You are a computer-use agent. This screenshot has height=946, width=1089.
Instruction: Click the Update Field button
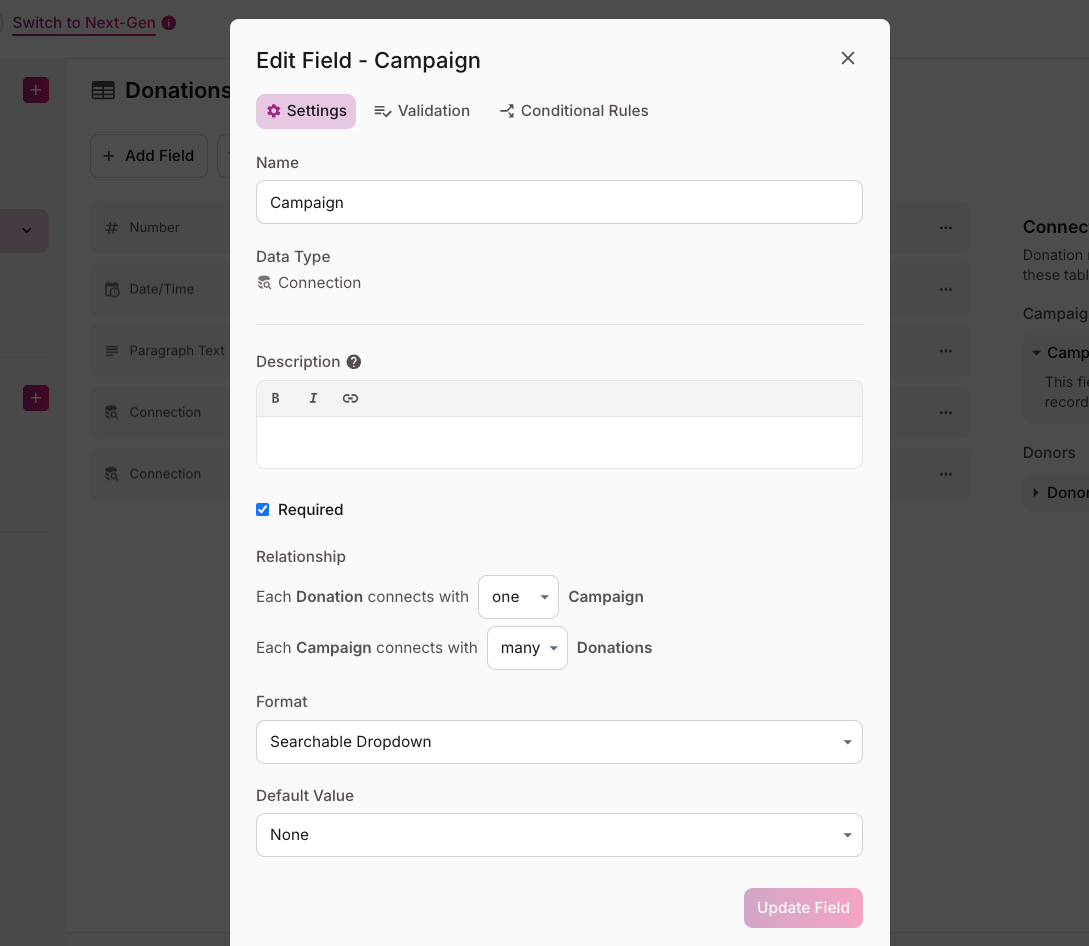803,908
